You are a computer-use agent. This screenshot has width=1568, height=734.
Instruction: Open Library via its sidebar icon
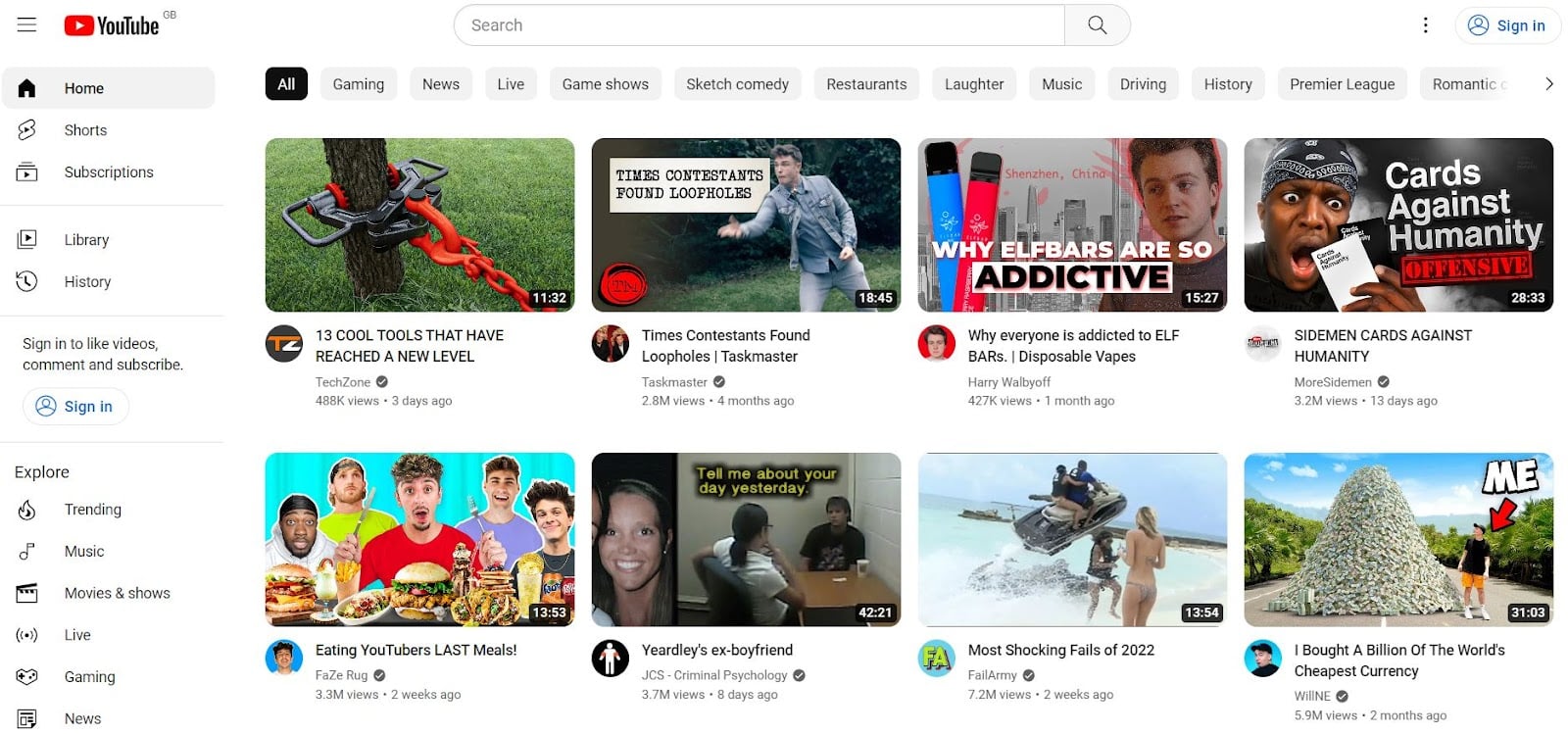26,239
